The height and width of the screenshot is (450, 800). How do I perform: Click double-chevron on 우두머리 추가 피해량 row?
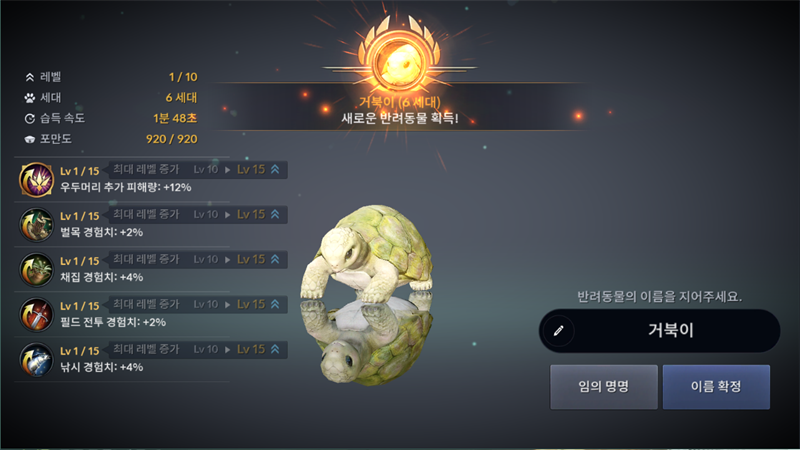[x=275, y=169]
